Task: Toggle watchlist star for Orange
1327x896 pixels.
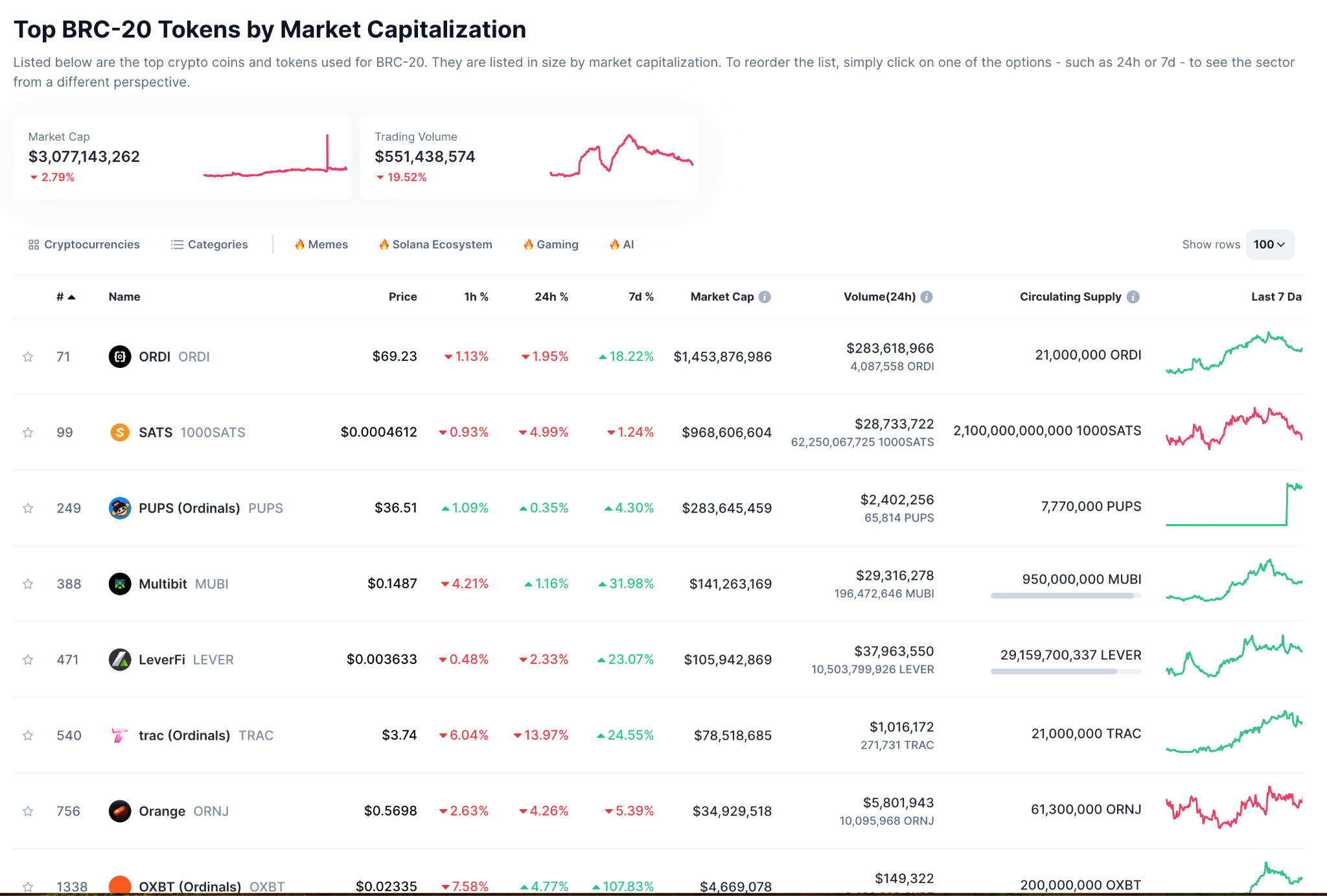Action: tap(28, 811)
